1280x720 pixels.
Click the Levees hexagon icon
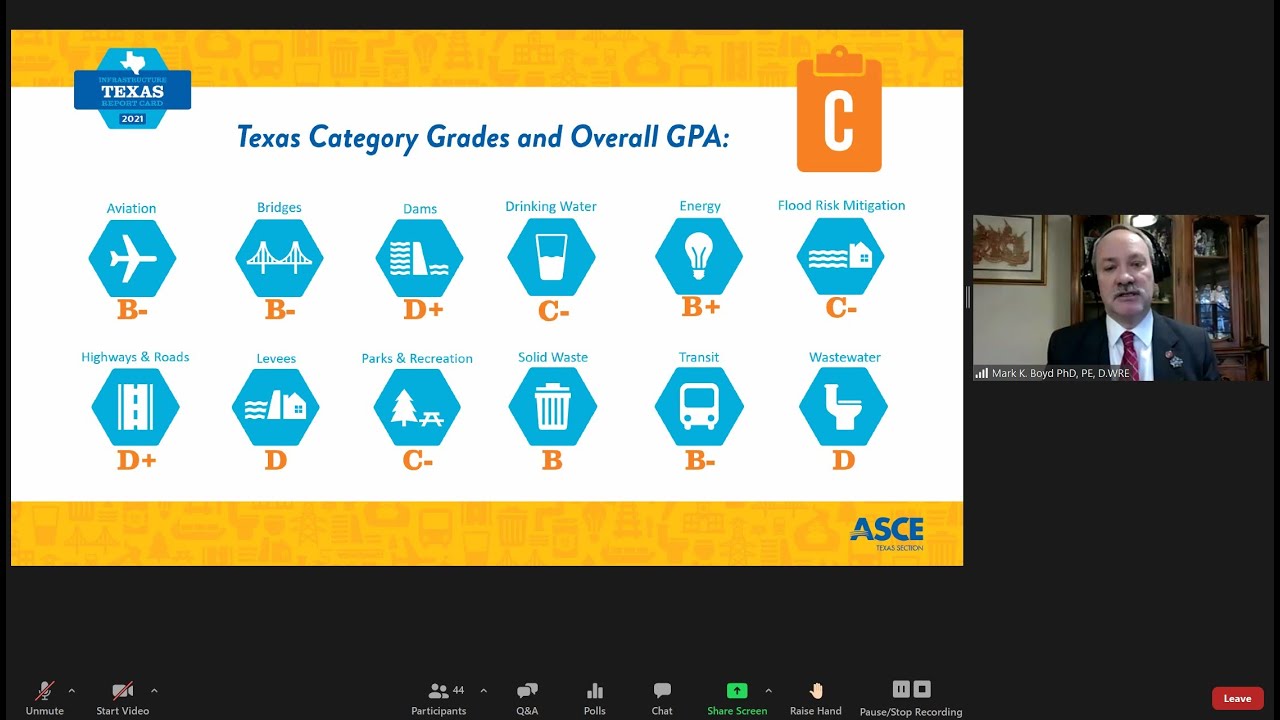276,407
